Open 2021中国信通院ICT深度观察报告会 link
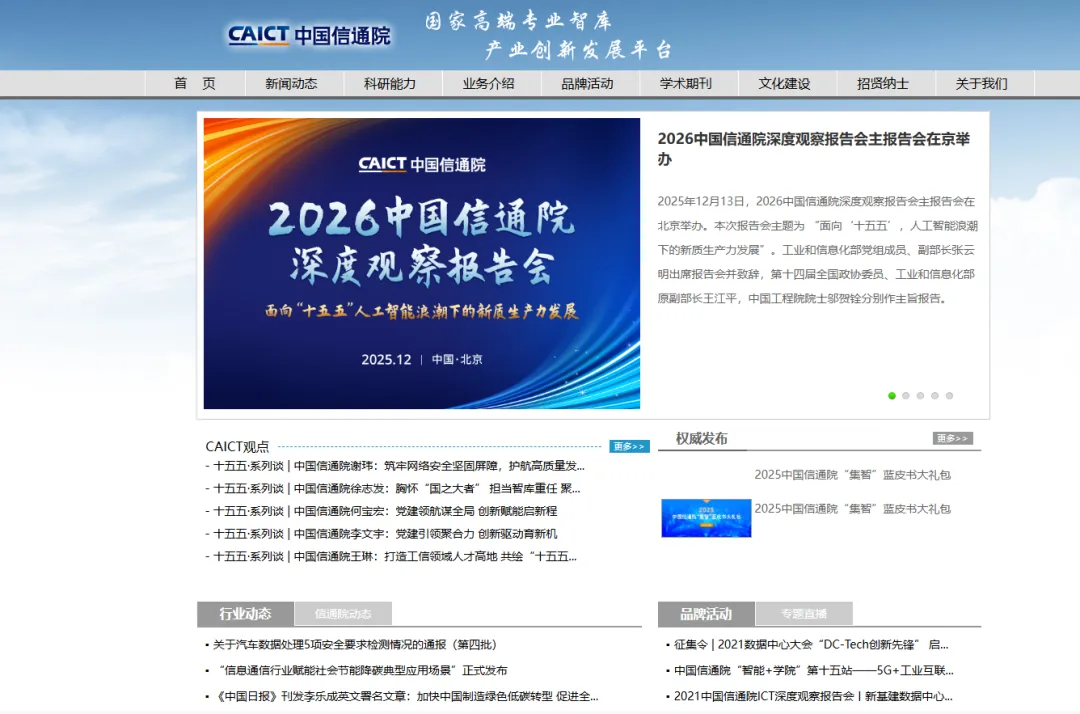This screenshot has height=714, width=1080. coord(813,696)
